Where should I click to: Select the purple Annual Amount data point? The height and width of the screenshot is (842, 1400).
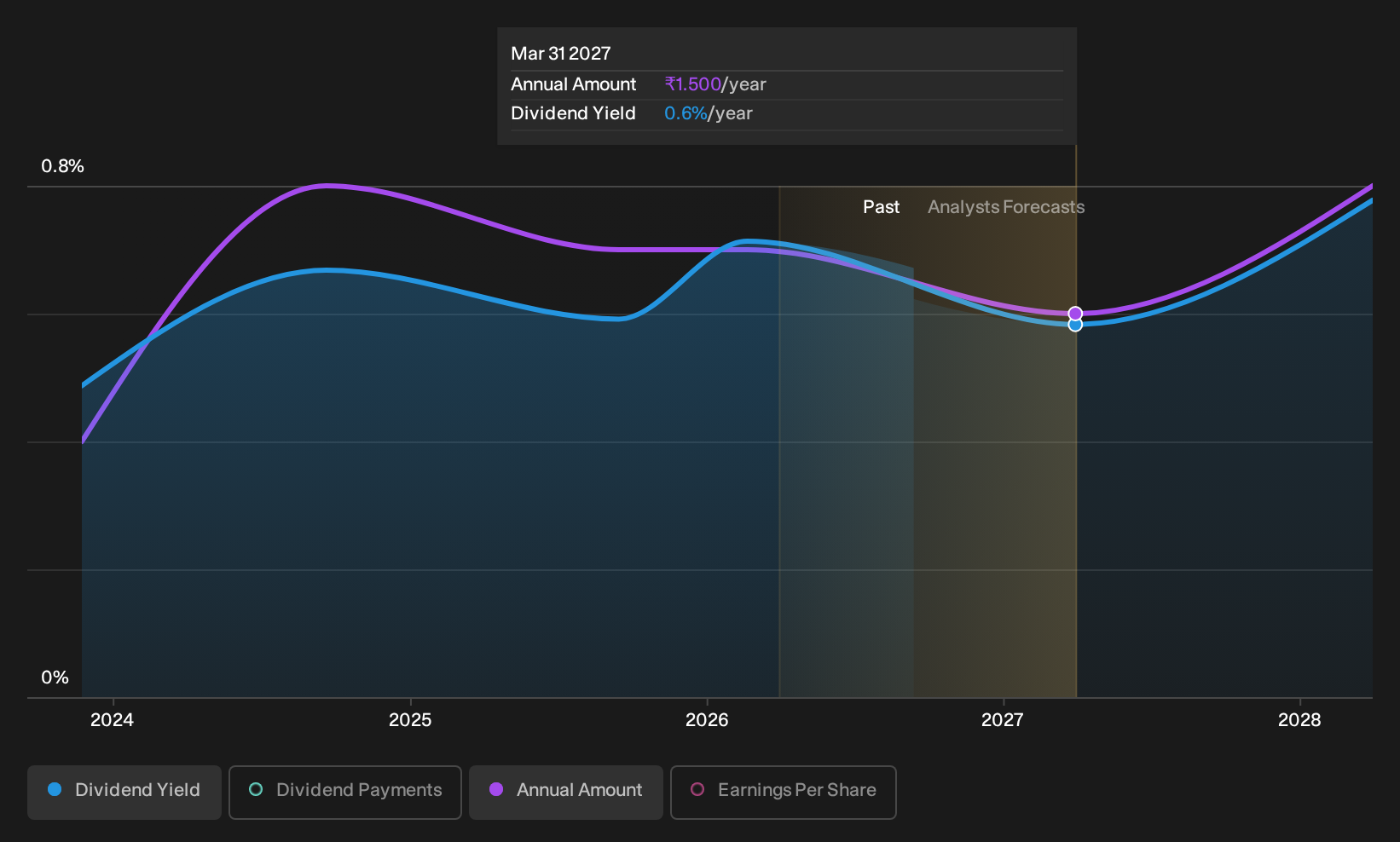(x=1075, y=314)
